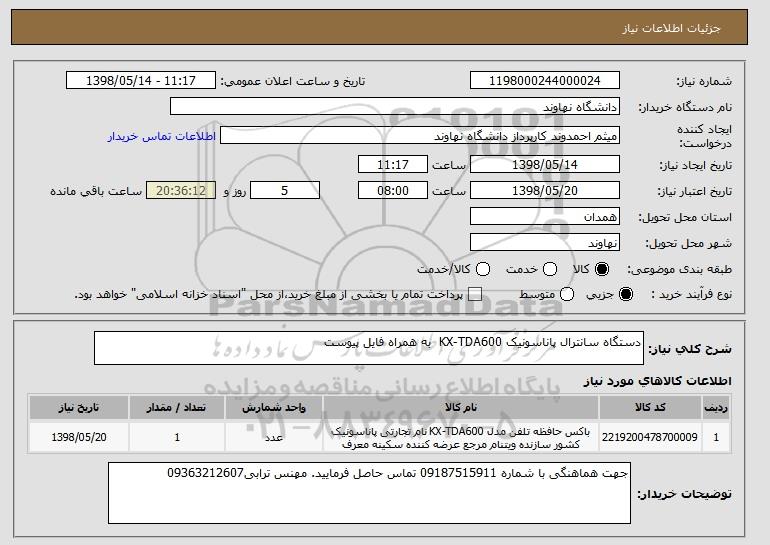The height and width of the screenshot is (545, 770).
Task: Click the remaining days field showing 5
Action: click(285, 191)
